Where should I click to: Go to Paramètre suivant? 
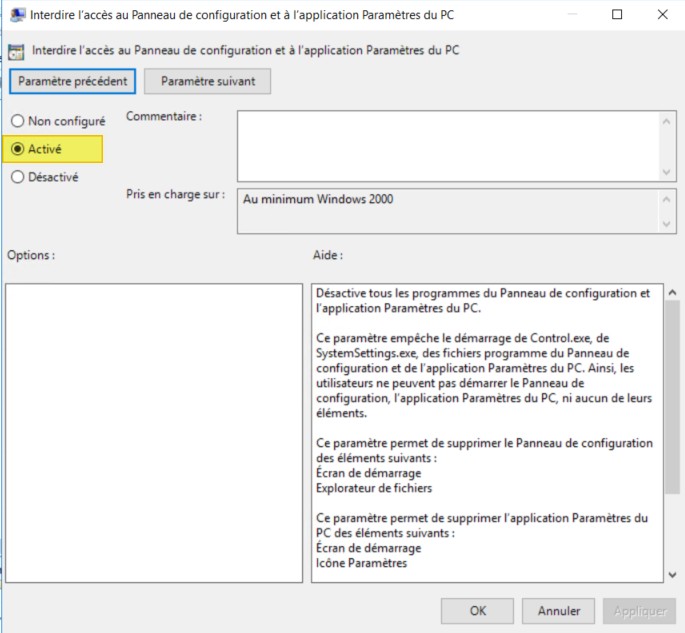[208, 81]
